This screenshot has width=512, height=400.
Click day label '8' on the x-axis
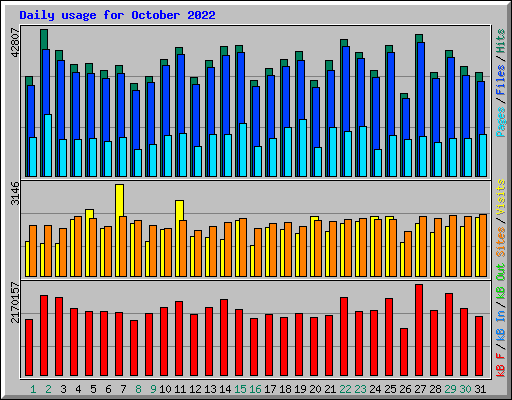[138, 389]
